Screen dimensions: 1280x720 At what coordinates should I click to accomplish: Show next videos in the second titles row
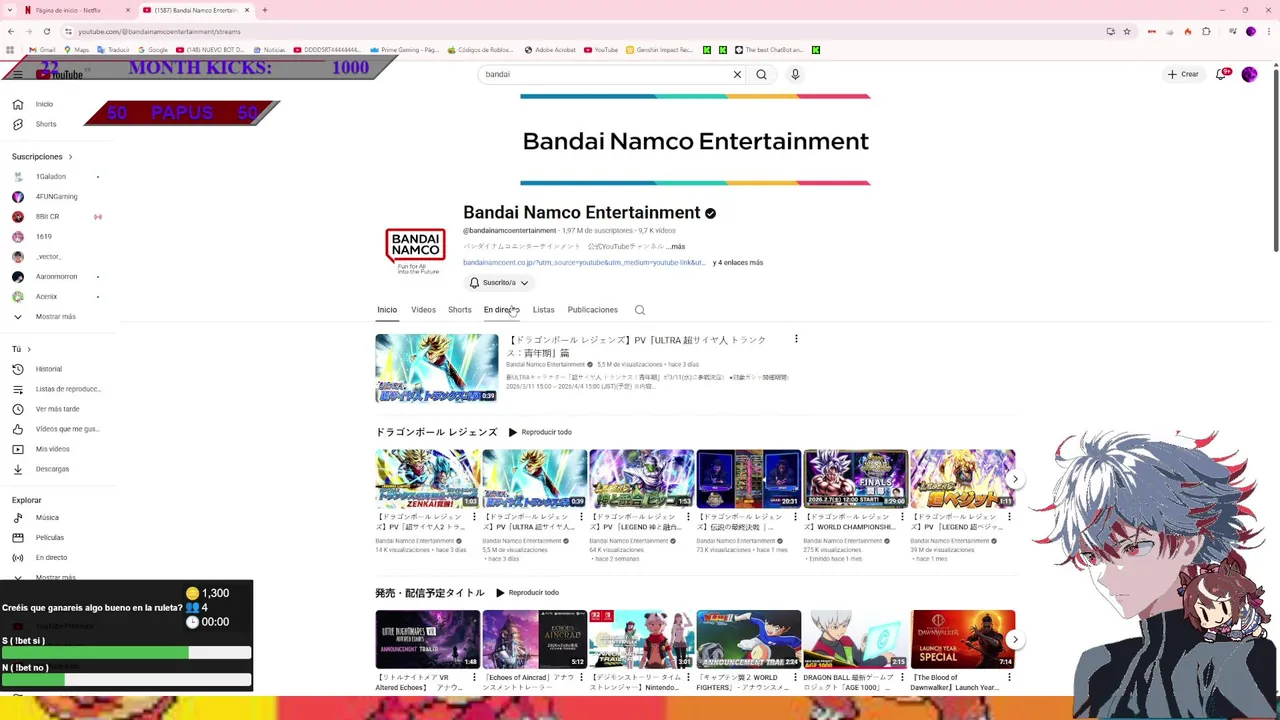1015,640
